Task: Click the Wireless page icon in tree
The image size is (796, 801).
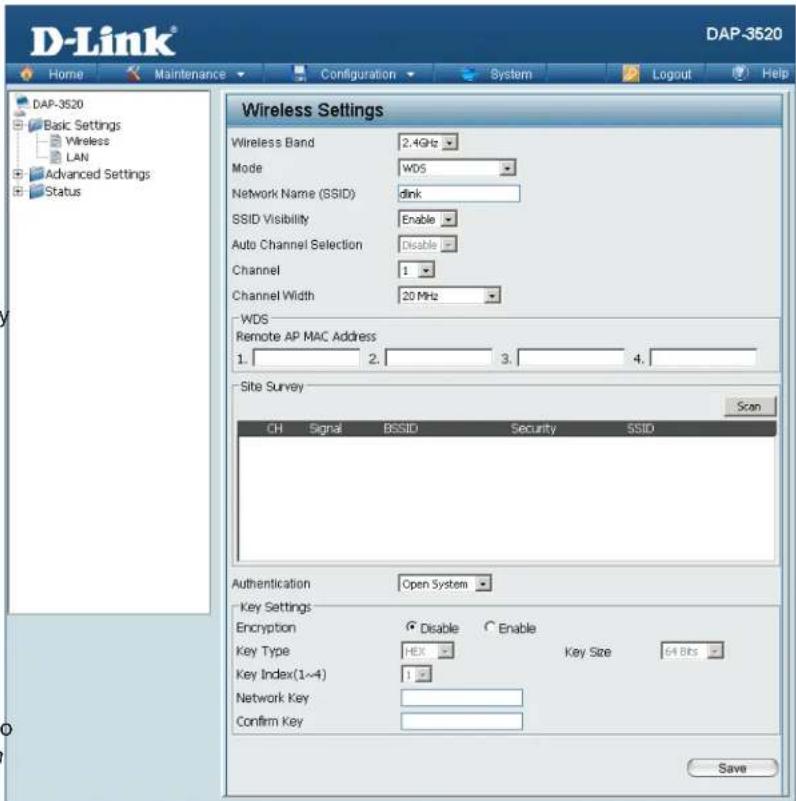Action: 56,141
